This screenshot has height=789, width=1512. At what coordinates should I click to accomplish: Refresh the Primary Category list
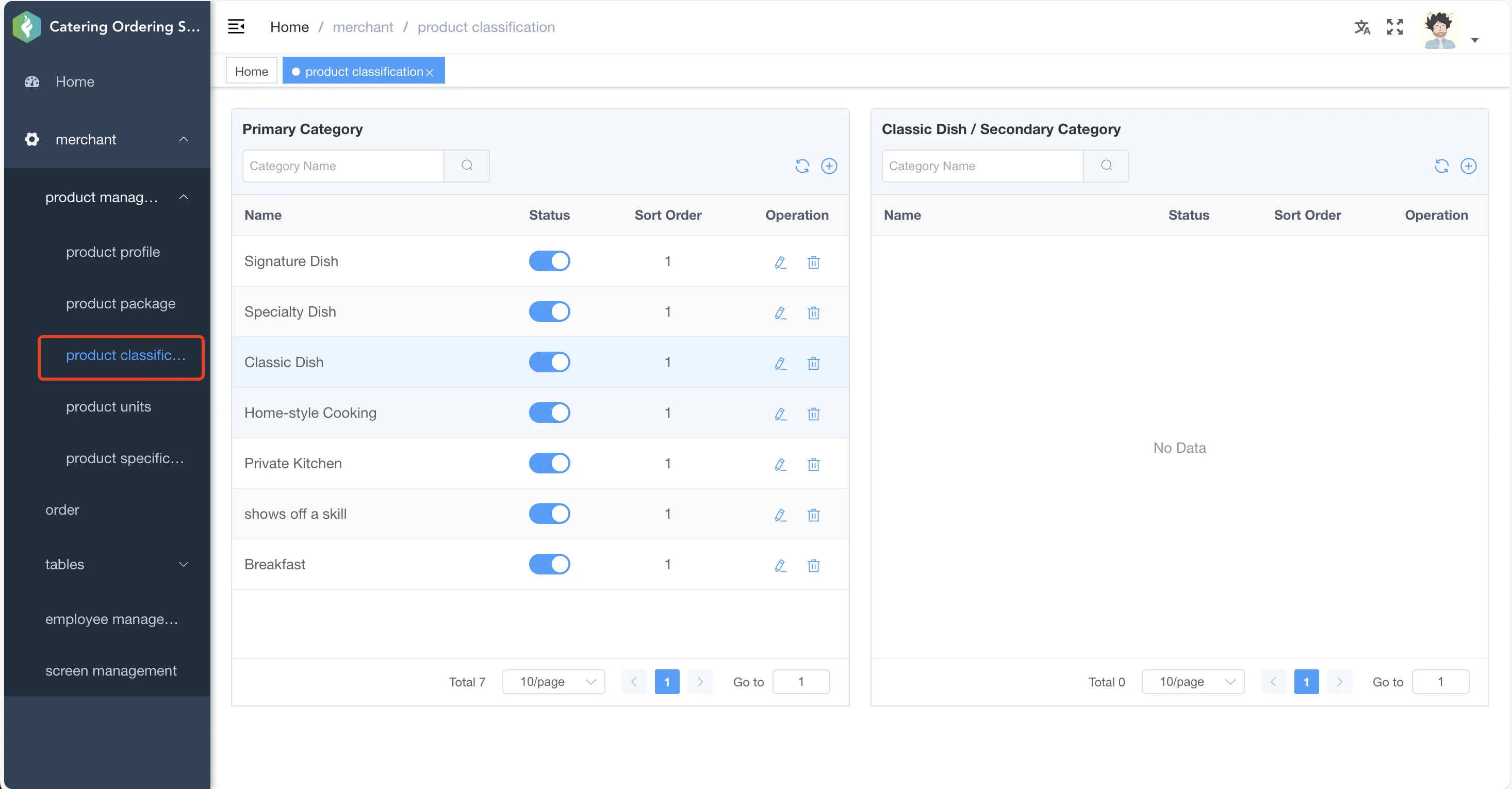[802, 166]
